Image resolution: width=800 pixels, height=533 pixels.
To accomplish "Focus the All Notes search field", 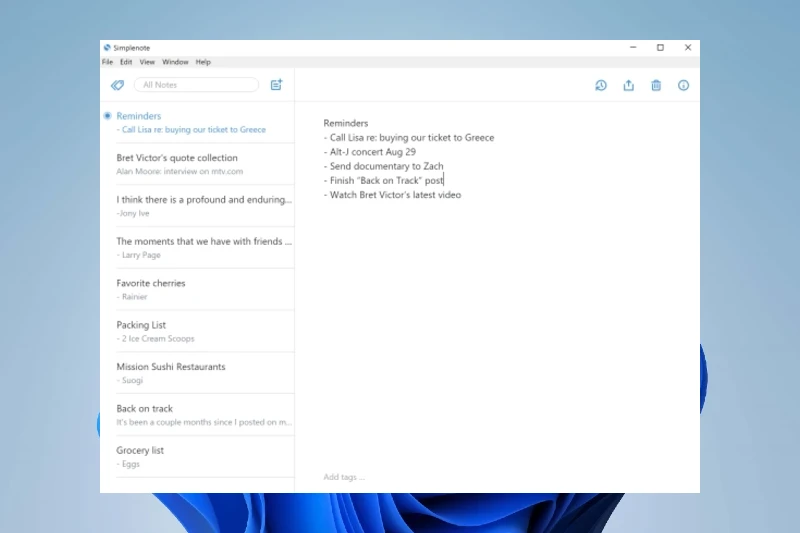I will click(196, 85).
